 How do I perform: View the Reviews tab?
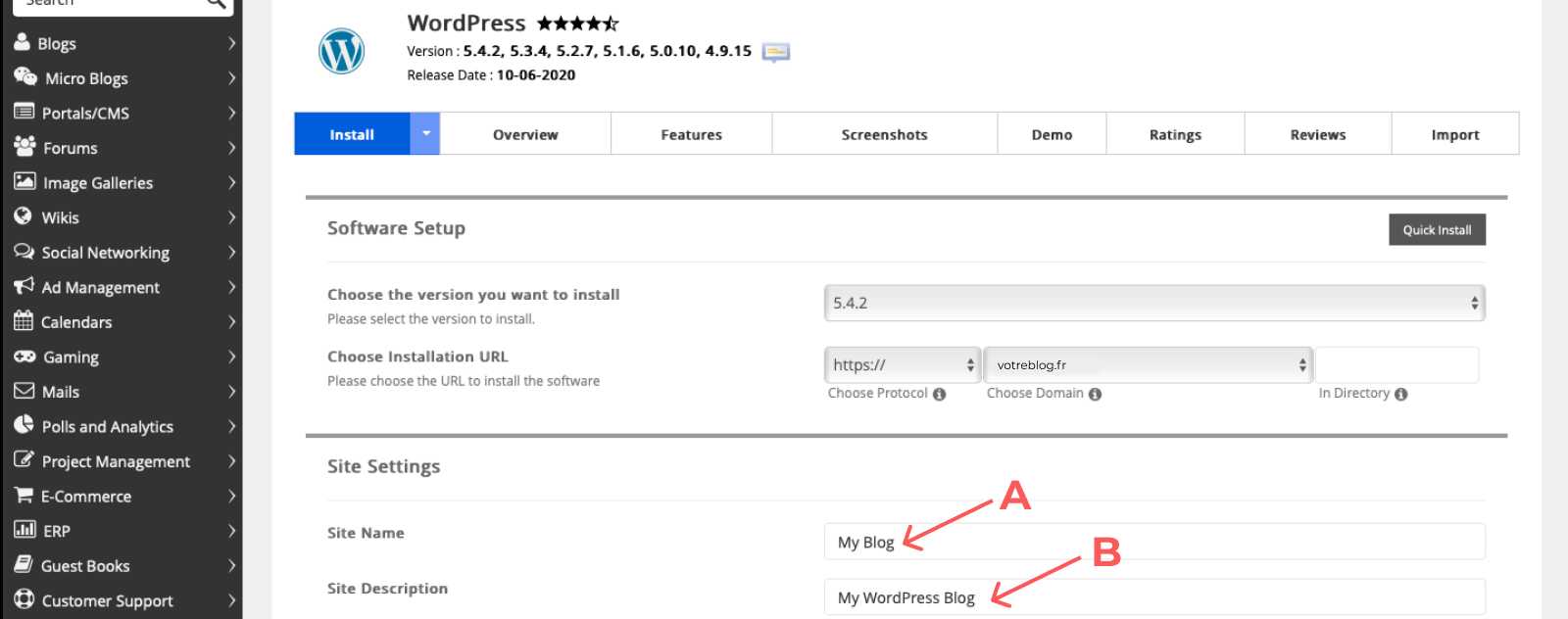(x=1318, y=134)
